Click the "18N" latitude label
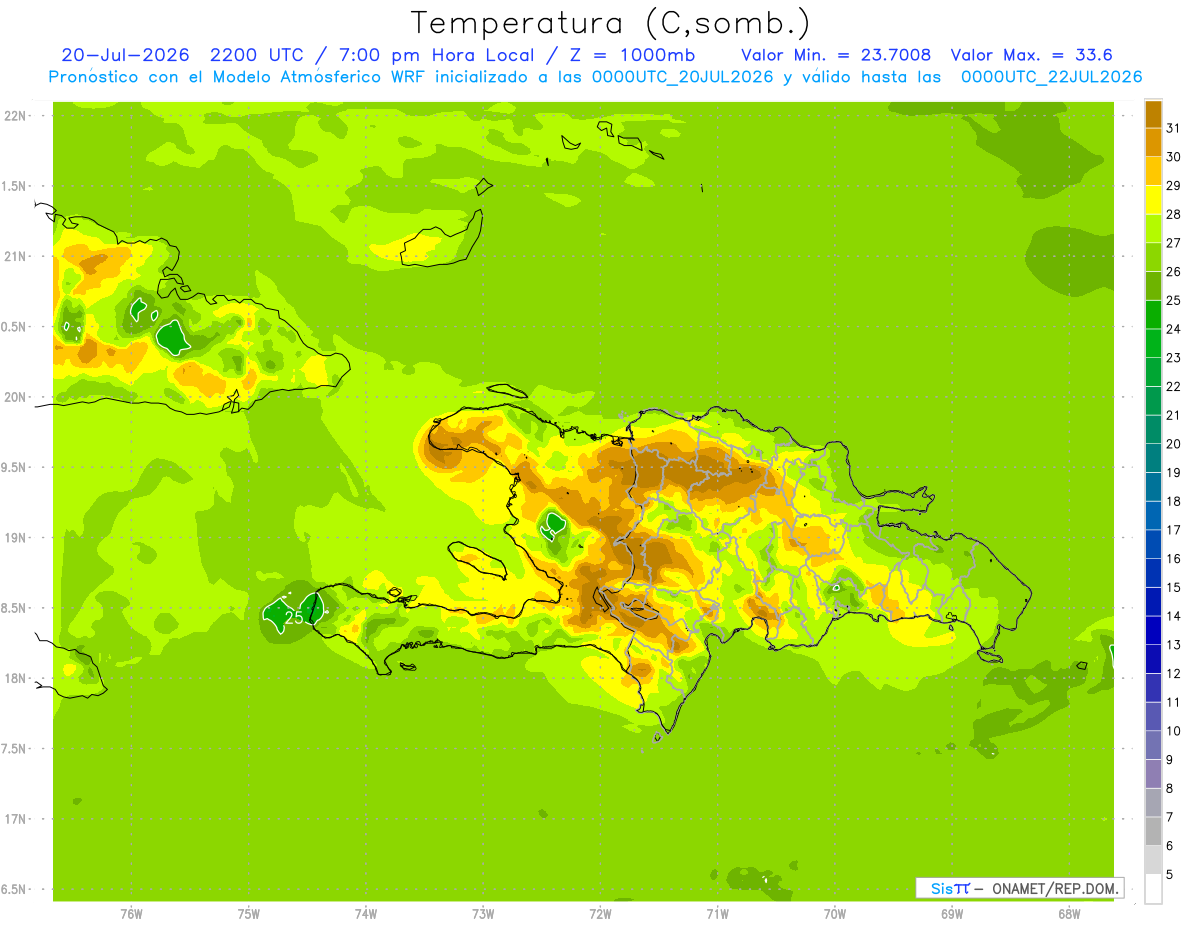 click(14, 678)
